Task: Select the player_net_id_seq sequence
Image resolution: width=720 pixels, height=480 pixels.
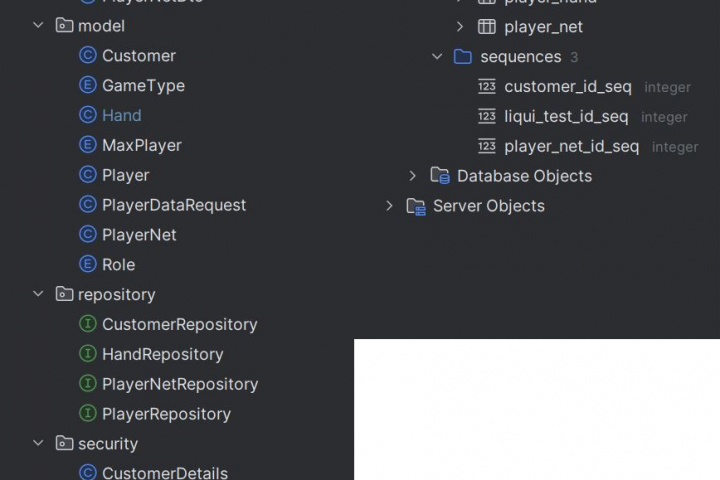Action: pos(572,147)
